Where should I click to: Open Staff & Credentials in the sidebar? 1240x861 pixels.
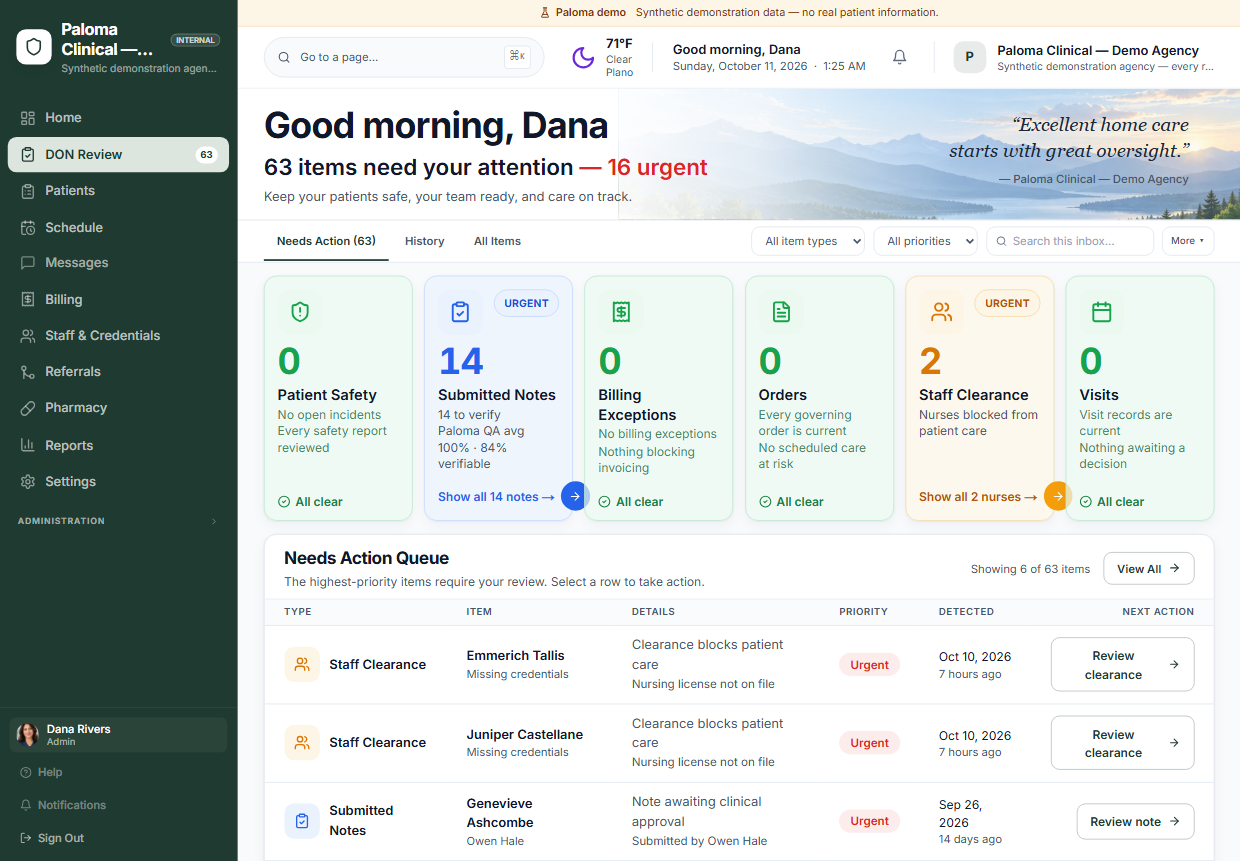click(x=118, y=336)
